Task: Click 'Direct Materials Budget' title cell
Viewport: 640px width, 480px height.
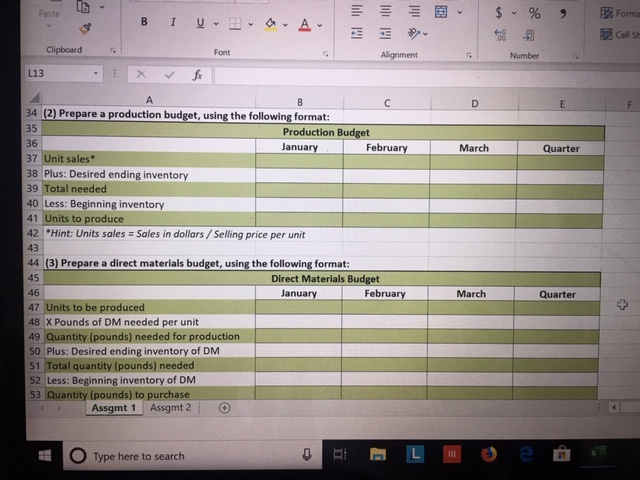Action: pyautogui.click(x=322, y=279)
